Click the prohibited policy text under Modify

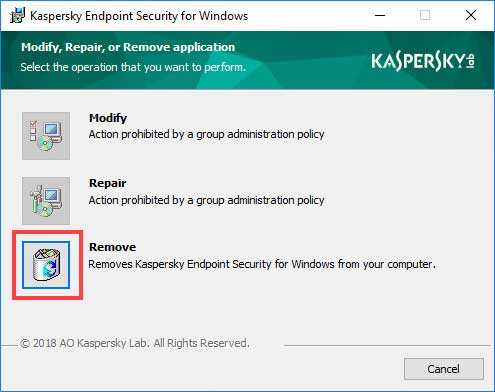point(206,134)
